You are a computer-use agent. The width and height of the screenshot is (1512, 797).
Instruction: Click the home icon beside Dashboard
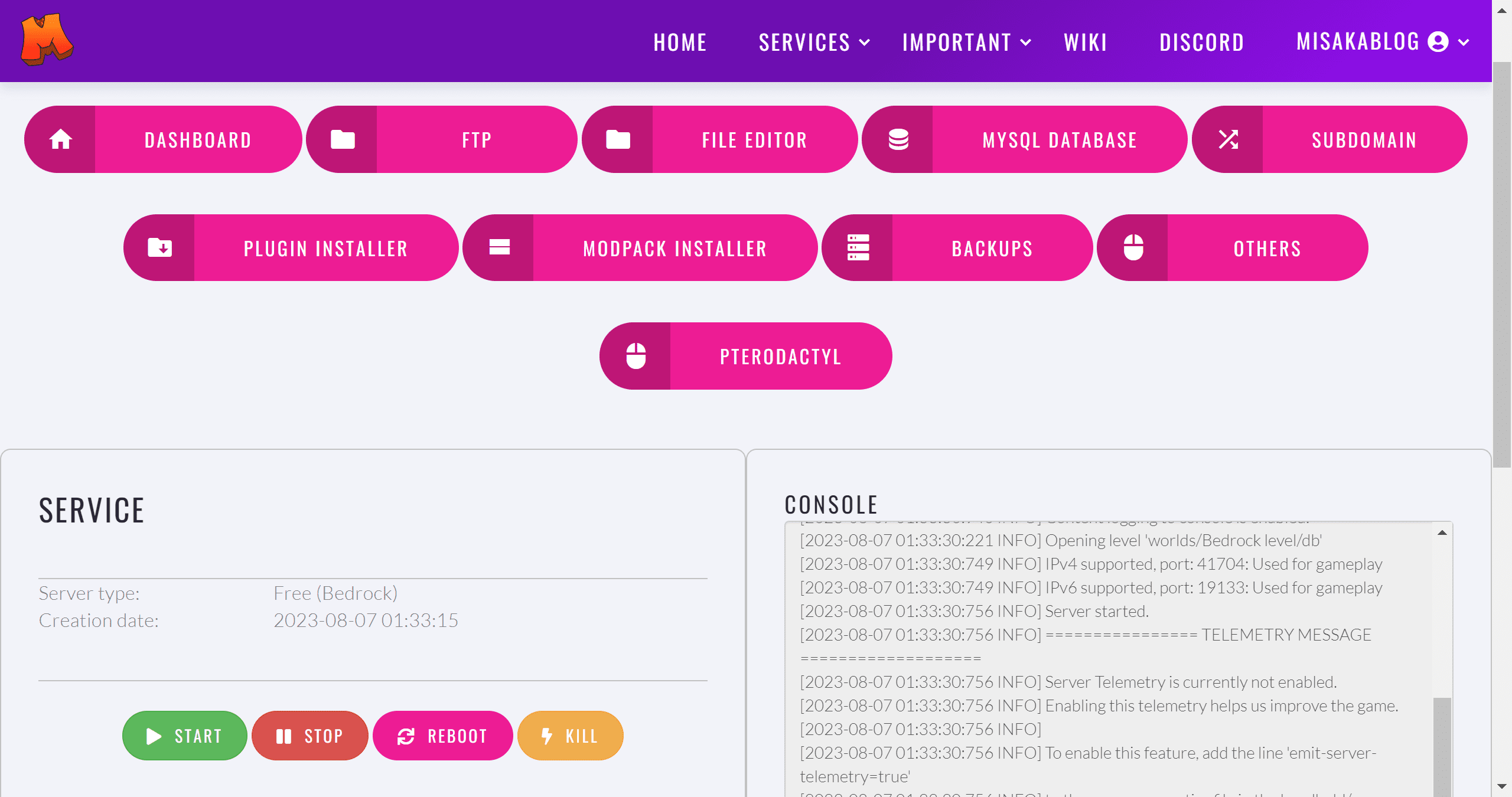pyautogui.click(x=60, y=140)
